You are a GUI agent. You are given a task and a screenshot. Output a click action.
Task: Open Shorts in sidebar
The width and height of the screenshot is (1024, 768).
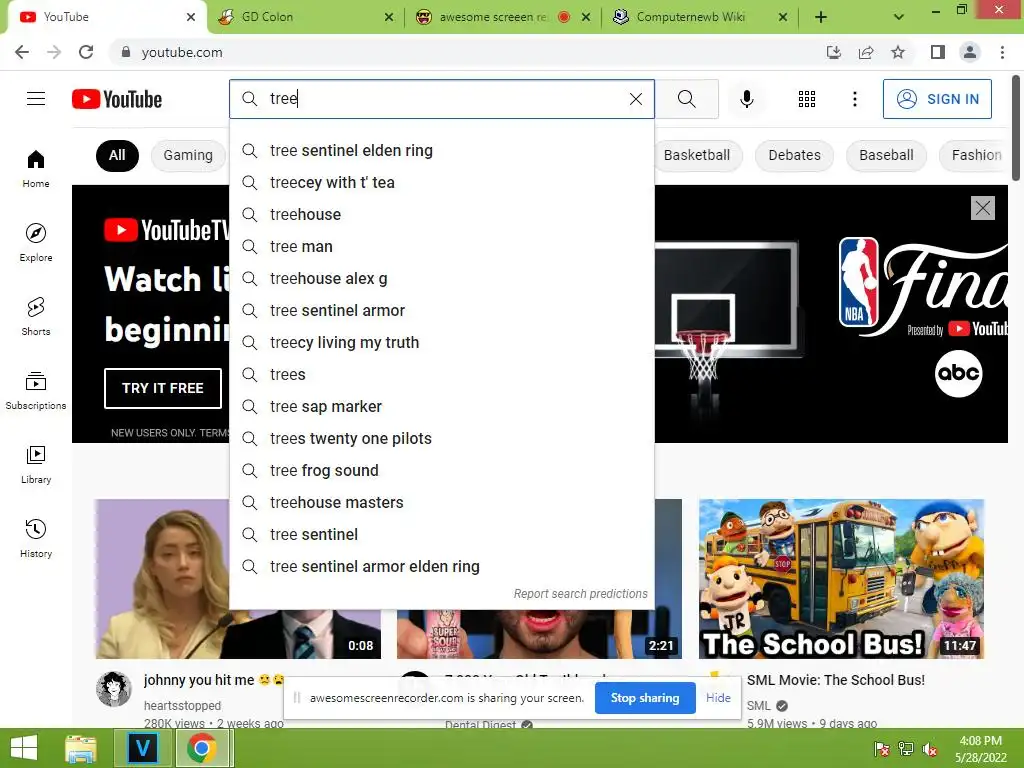(36, 316)
